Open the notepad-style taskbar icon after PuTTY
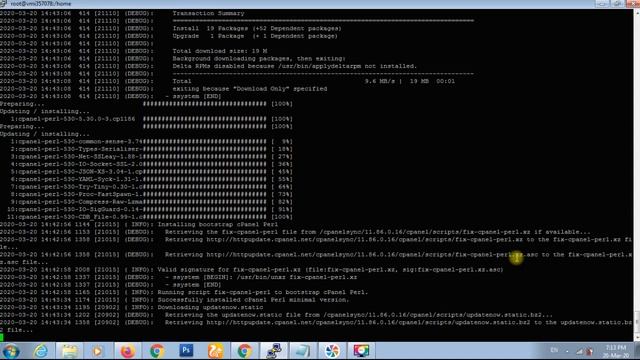 point(302,351)
